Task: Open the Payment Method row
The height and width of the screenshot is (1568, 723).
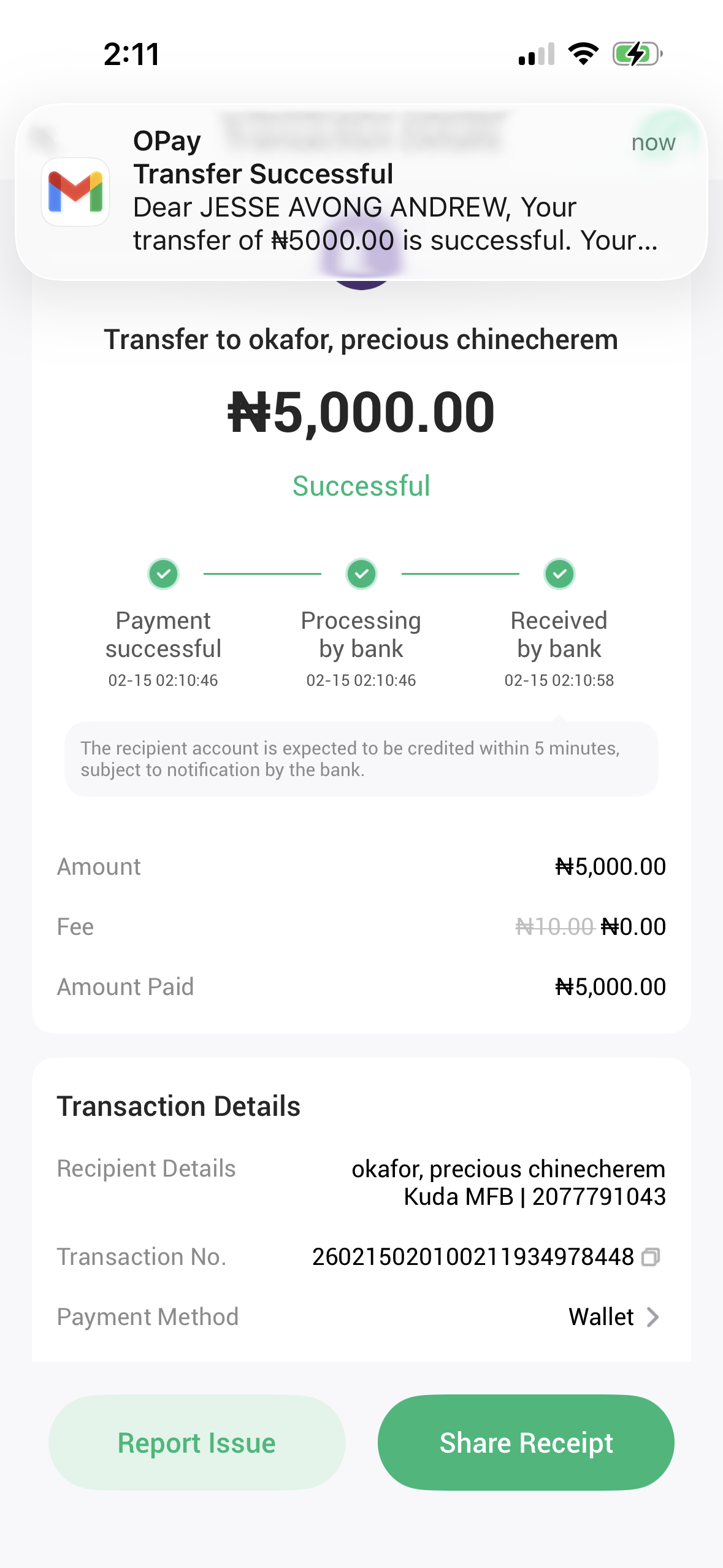Action: 361,1317
